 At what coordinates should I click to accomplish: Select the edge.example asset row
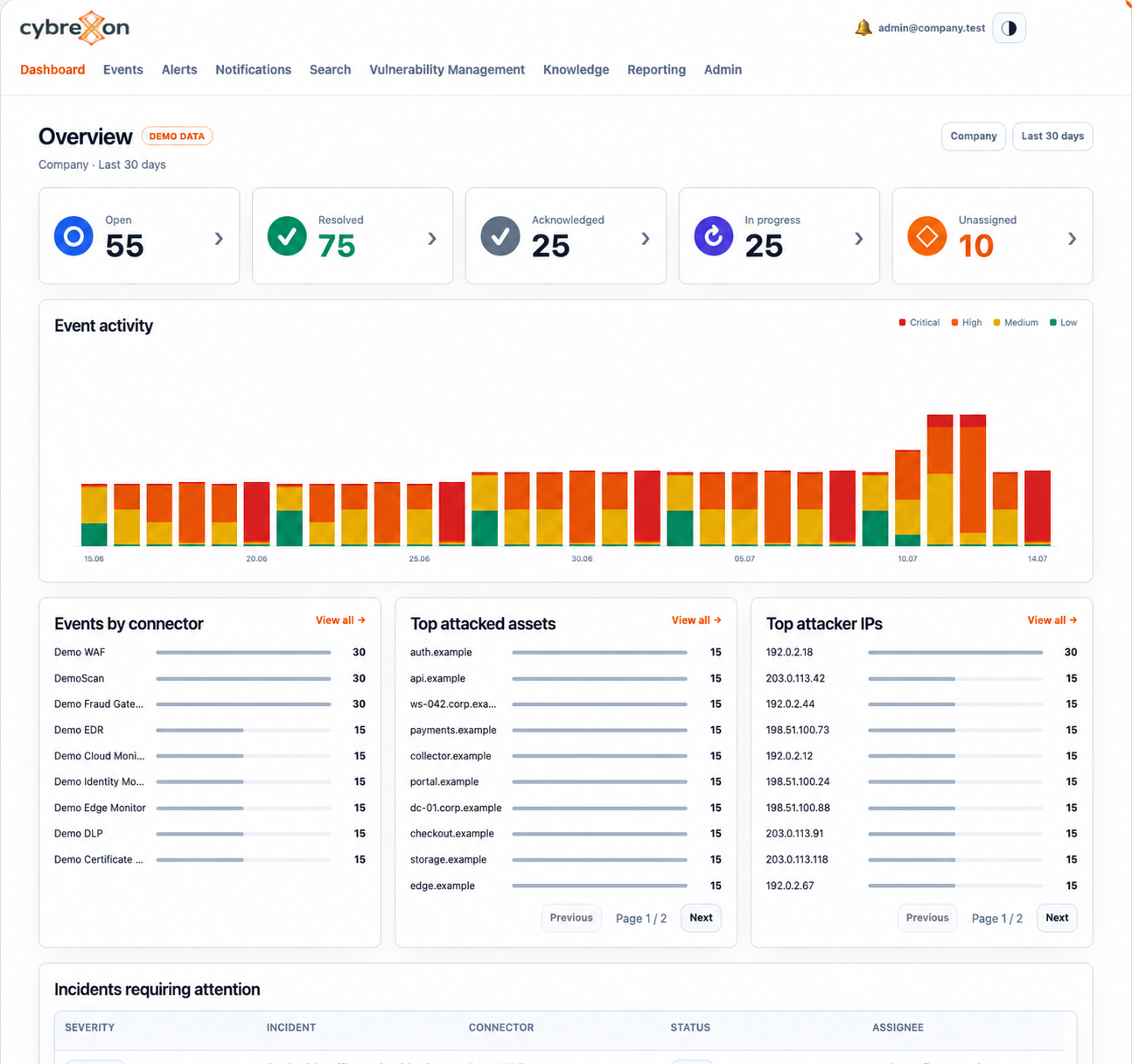tap(566, 885)
